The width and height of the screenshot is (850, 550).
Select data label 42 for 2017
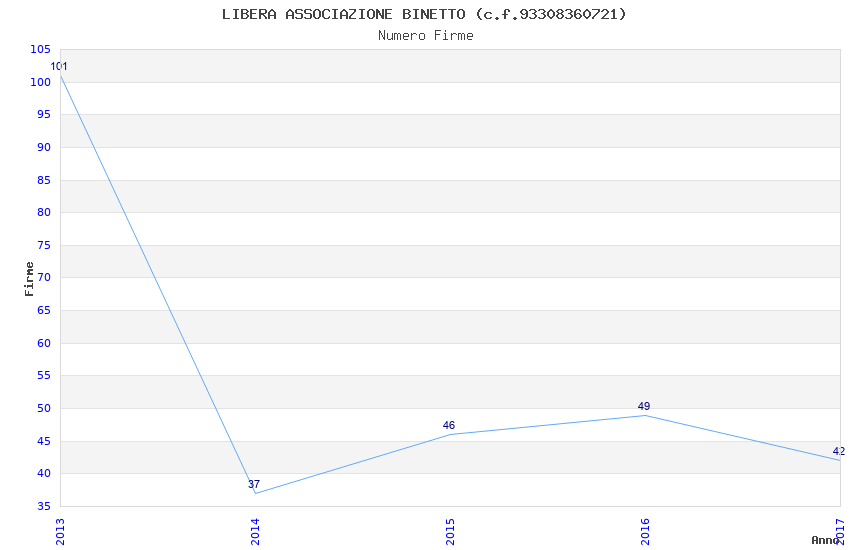point(839,451)
